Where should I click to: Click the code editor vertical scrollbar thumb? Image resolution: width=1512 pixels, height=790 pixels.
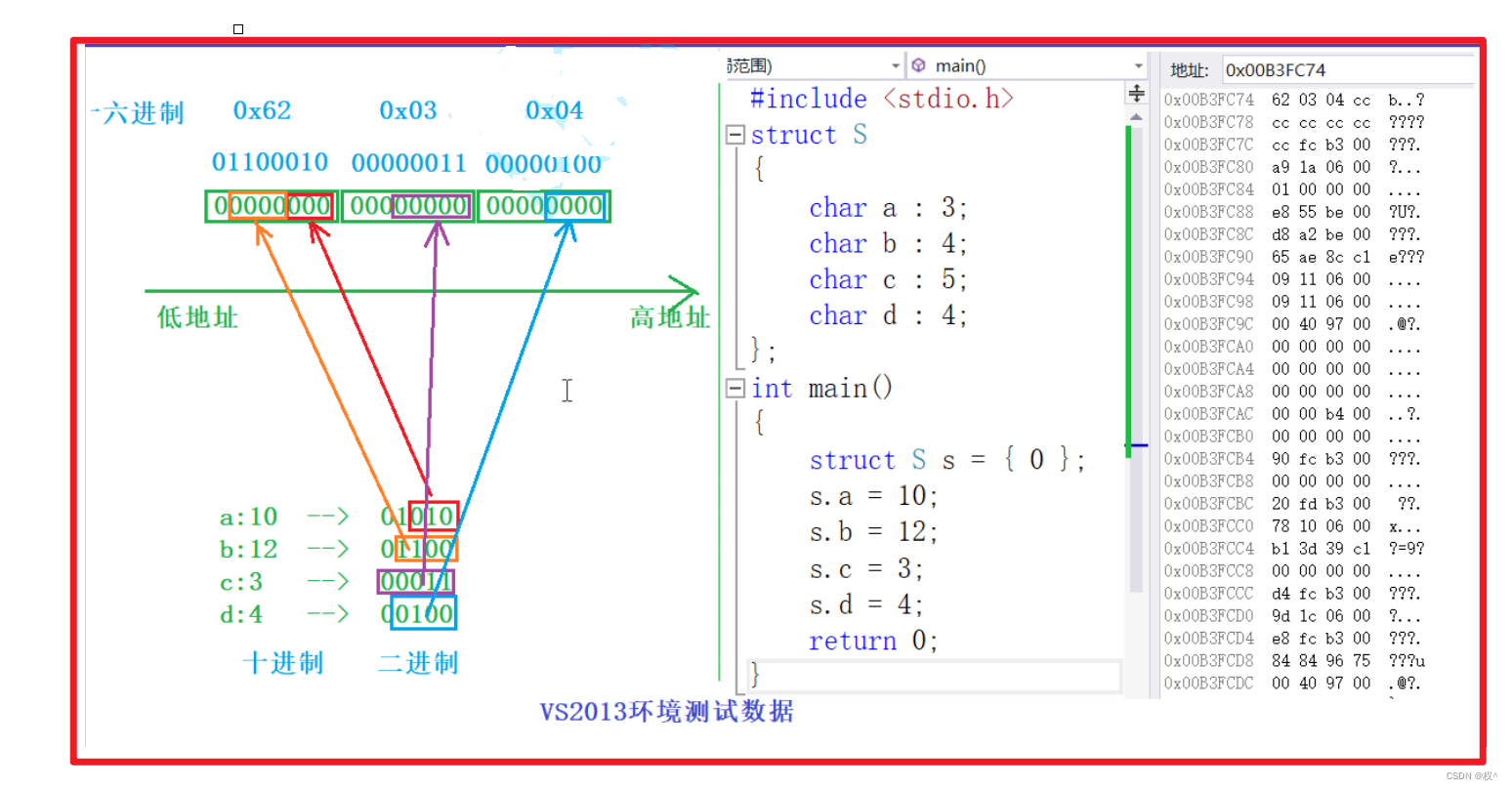[x=1136, y=361]
